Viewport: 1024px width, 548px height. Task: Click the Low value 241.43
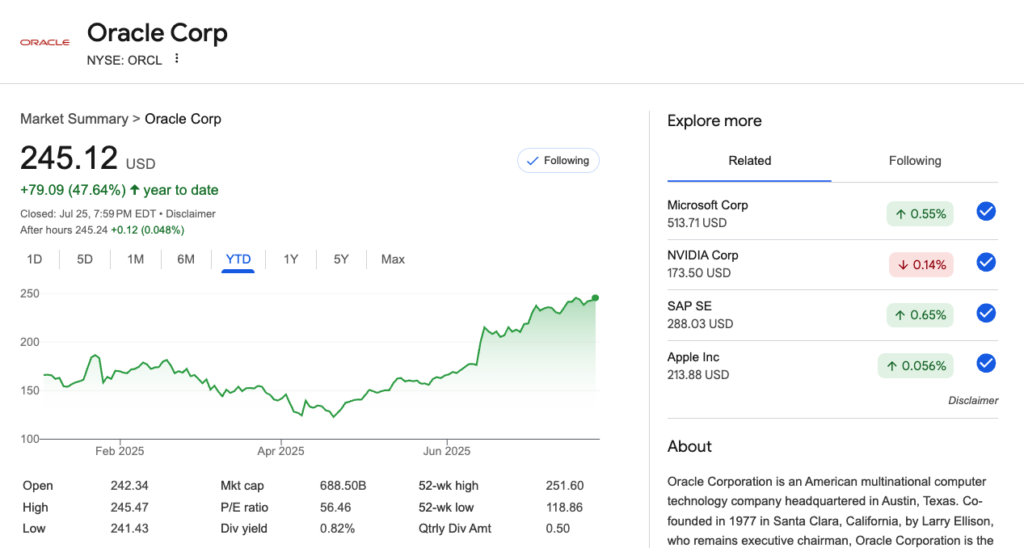(129, 528)
